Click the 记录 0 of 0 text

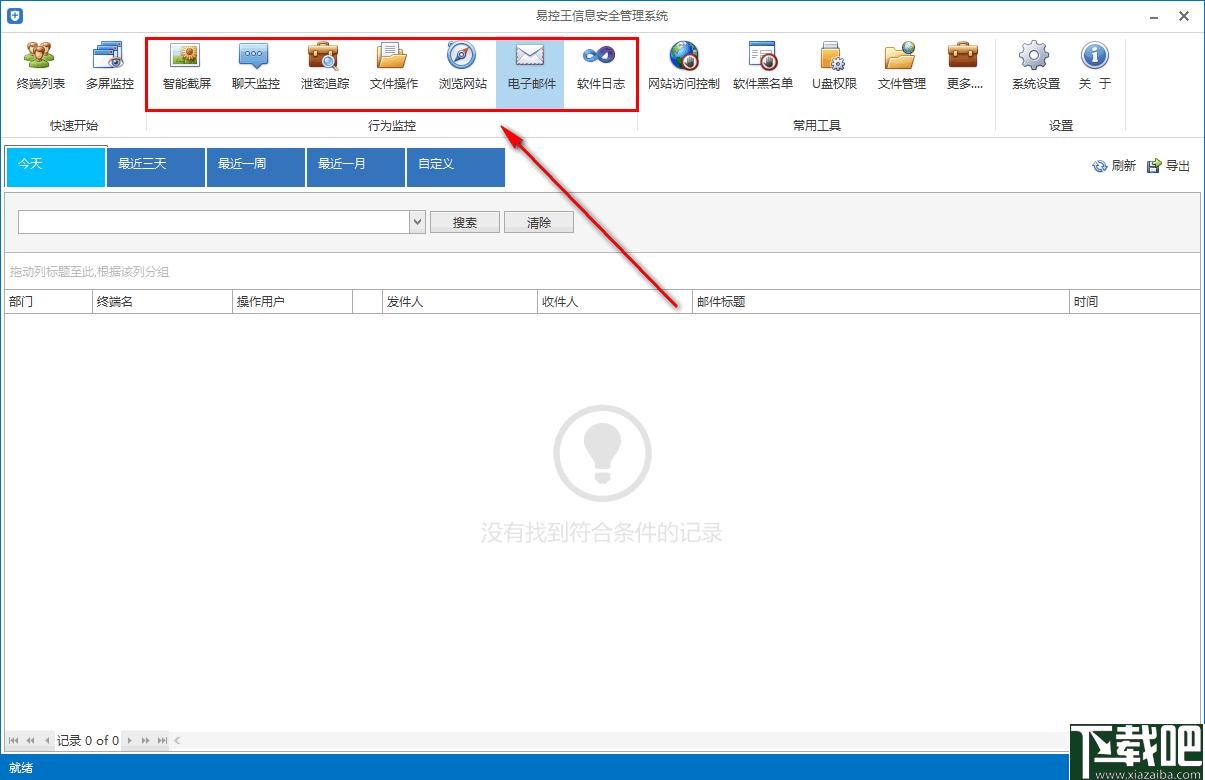coord(88,741)
